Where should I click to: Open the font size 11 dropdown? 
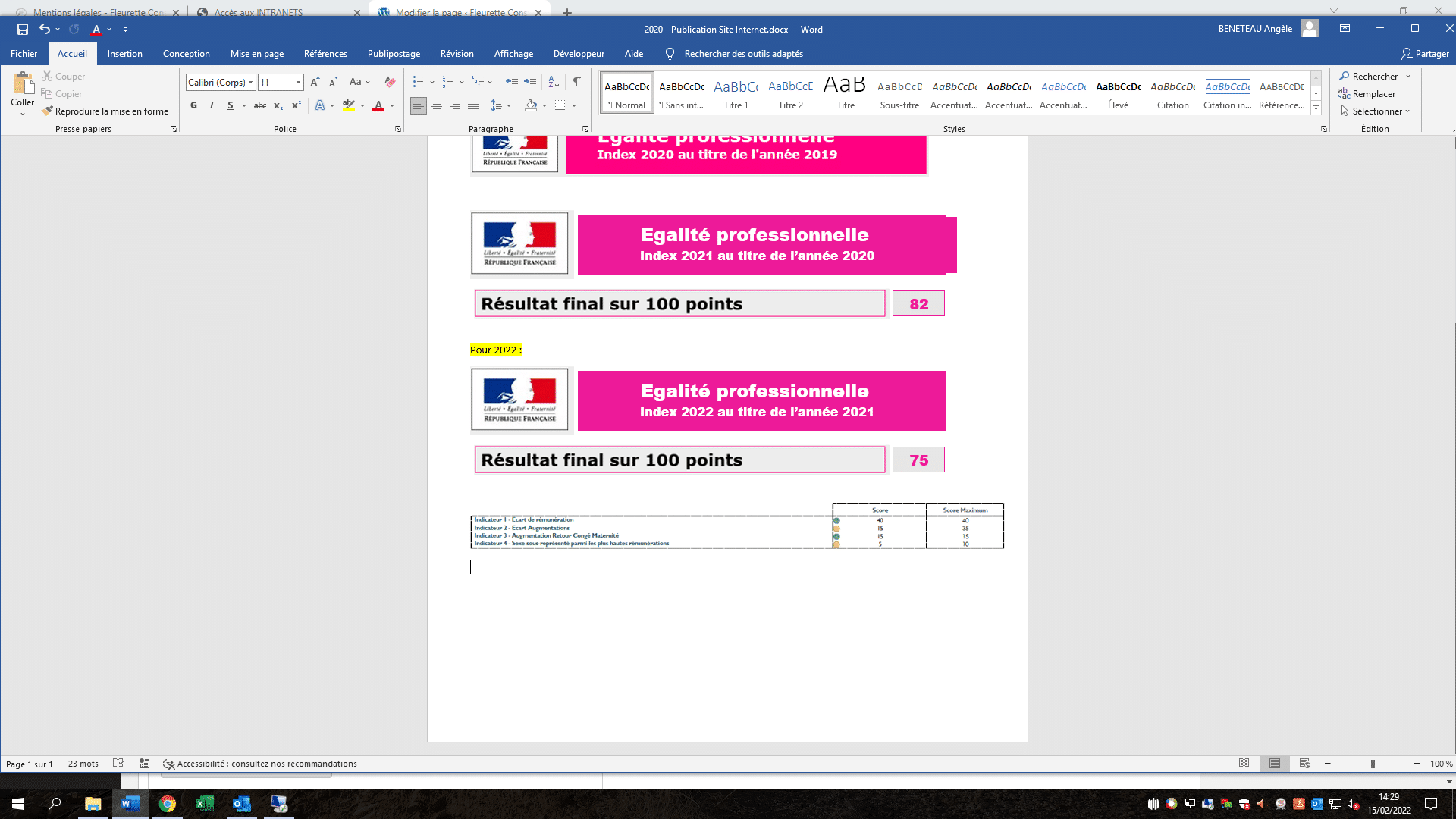[299, 82]
